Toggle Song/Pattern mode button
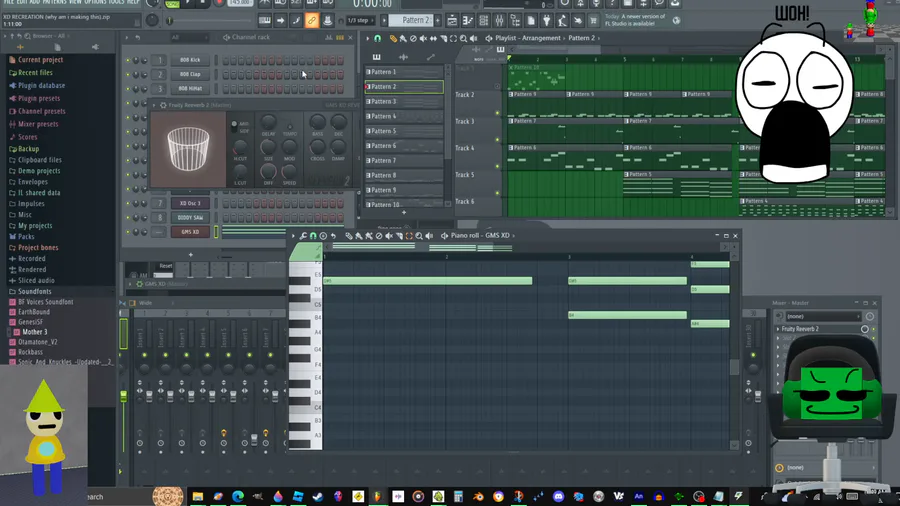Image resolution: width=900 pixels, height=506 pixels. 172,3
